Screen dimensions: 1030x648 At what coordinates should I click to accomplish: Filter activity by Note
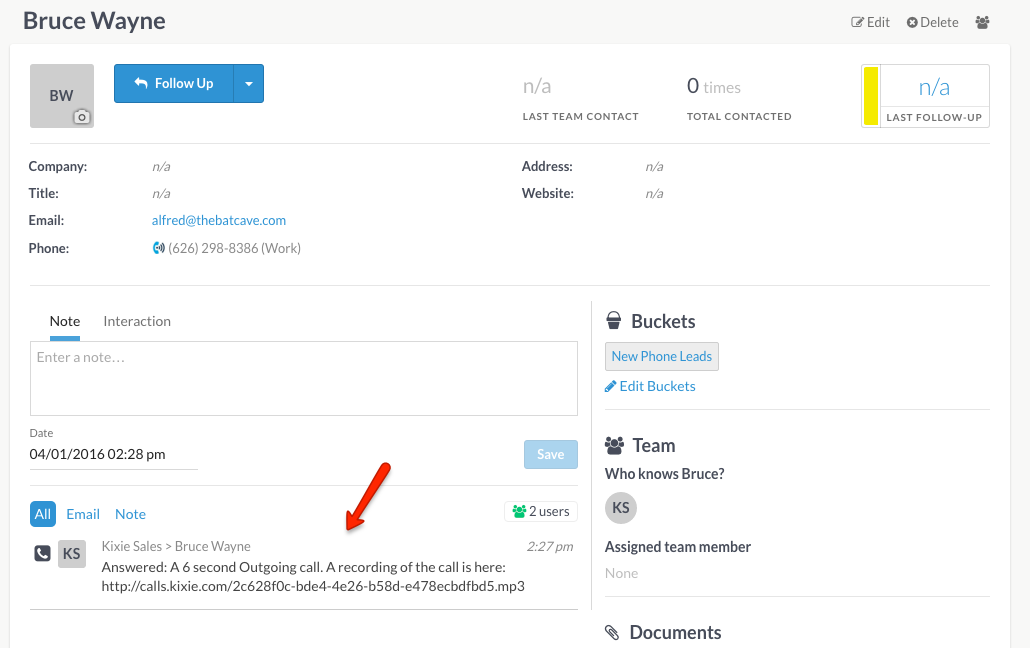click(130, 514)
